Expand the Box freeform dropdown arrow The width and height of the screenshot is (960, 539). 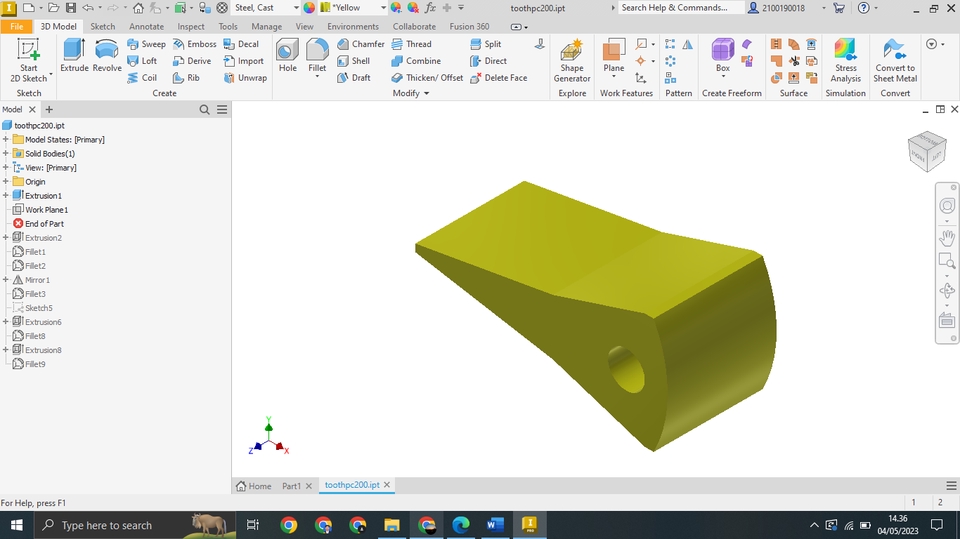click(722, 77)
